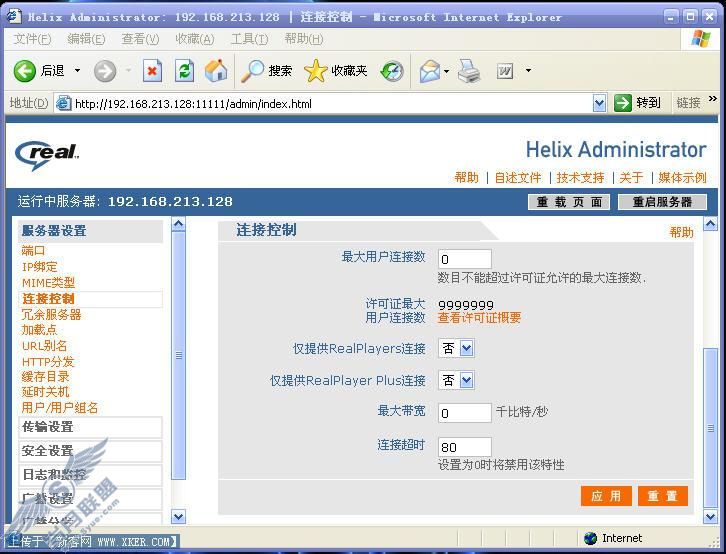
Task: Expand the 链接 toolbar chevron
Action: 713,99
